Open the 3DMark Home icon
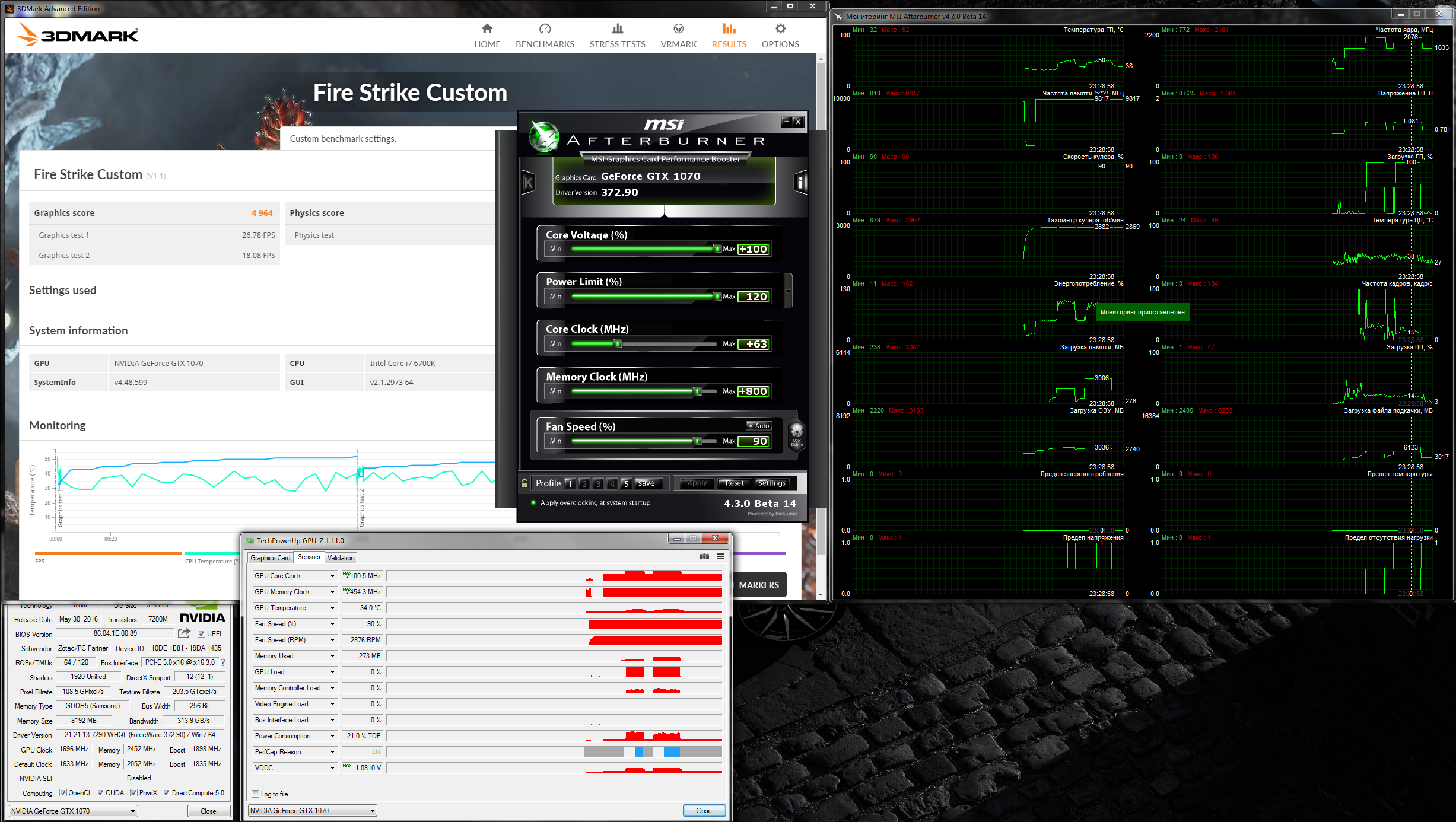1456x822 pixels. (487, 29)
